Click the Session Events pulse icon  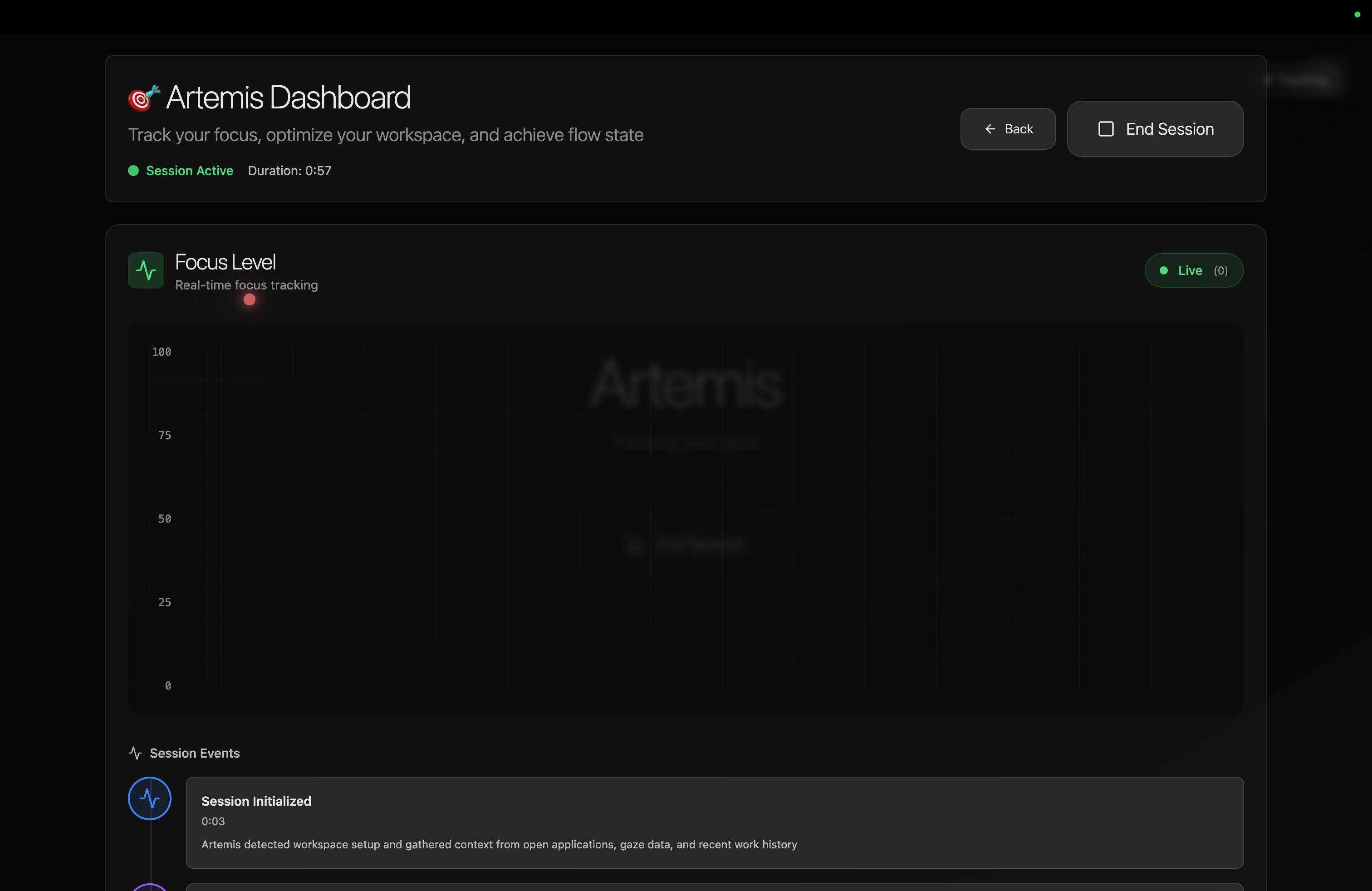pos(135,753)
